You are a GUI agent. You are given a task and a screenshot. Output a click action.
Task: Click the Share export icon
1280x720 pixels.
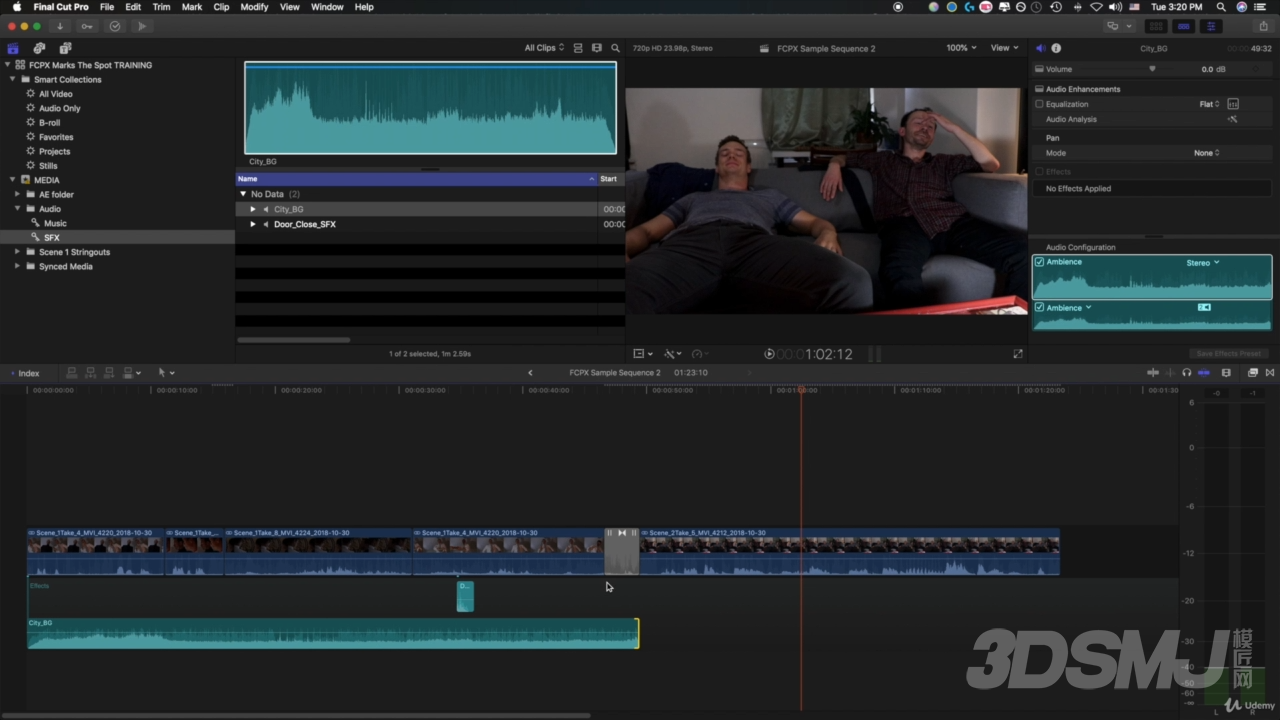1263,26
